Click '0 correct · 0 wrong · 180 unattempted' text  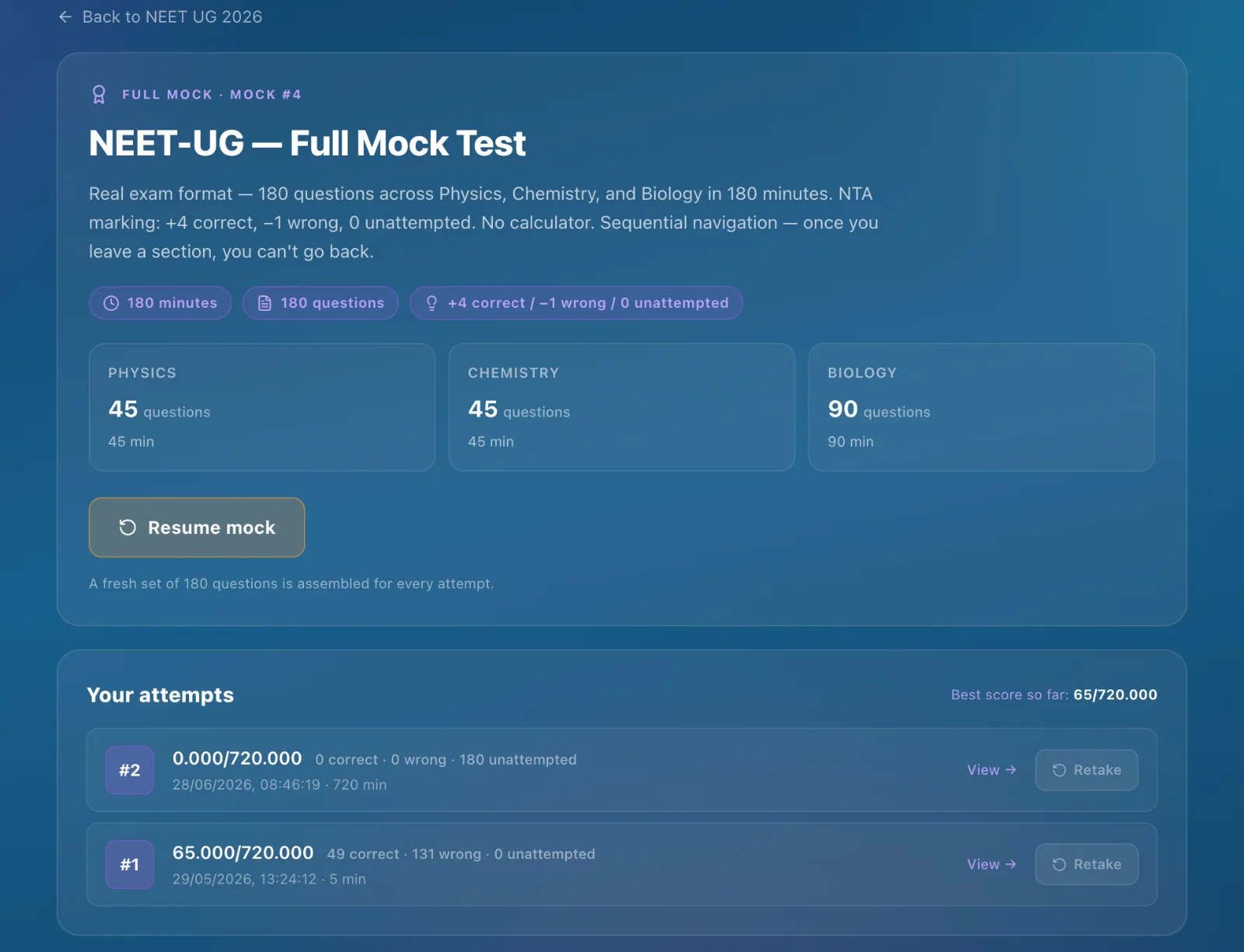446,760
